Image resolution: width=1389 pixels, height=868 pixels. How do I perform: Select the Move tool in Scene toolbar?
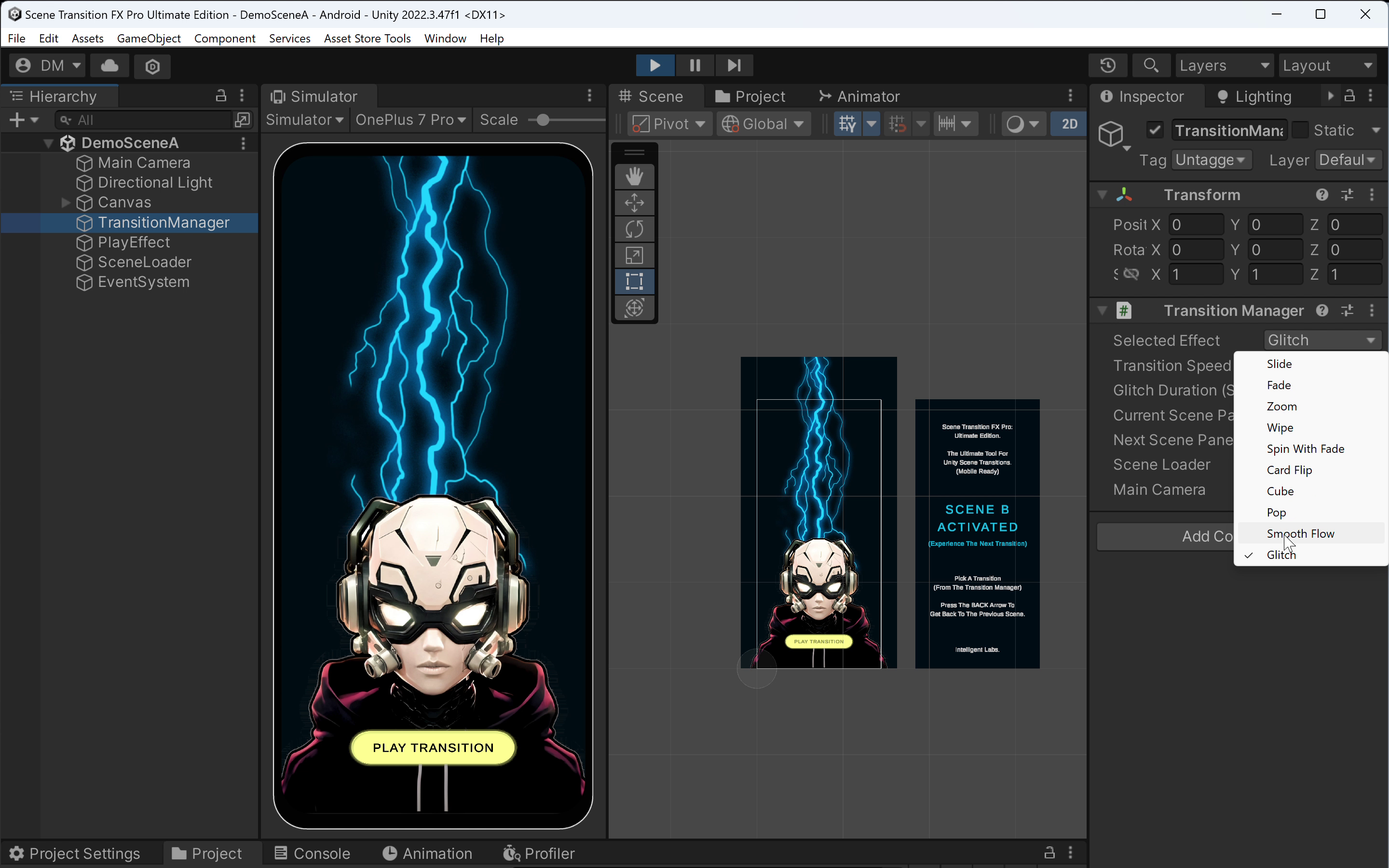tap(634, 203)
